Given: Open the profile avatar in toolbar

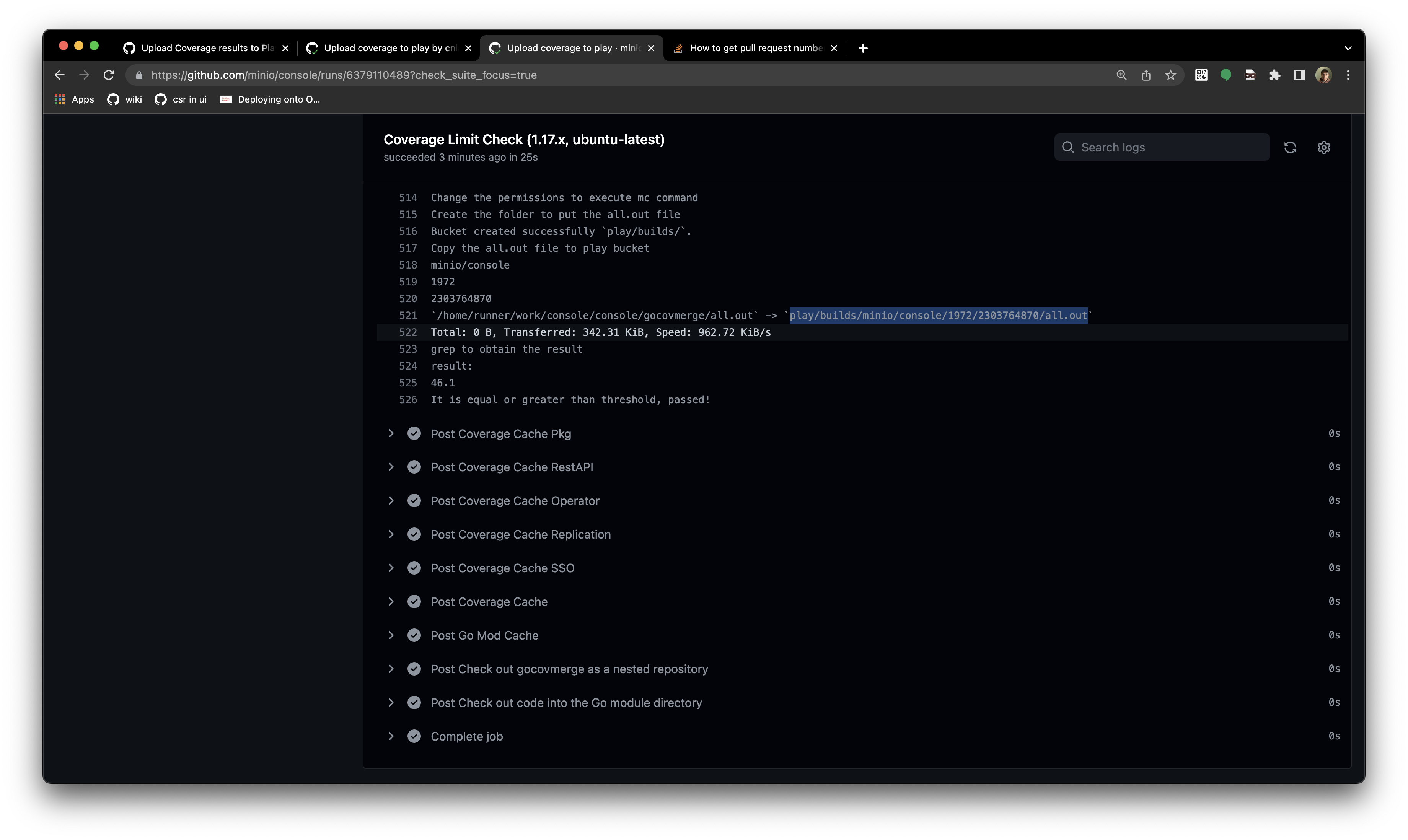Looking at the screenshot, I should [1323, 75].
